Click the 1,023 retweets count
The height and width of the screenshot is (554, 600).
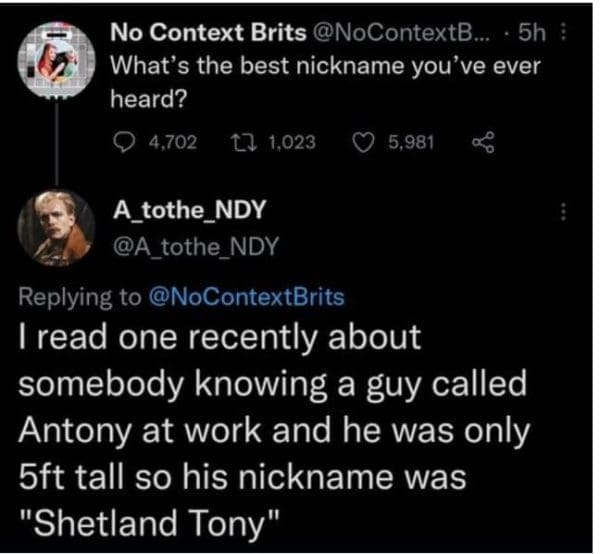[291, 142]
